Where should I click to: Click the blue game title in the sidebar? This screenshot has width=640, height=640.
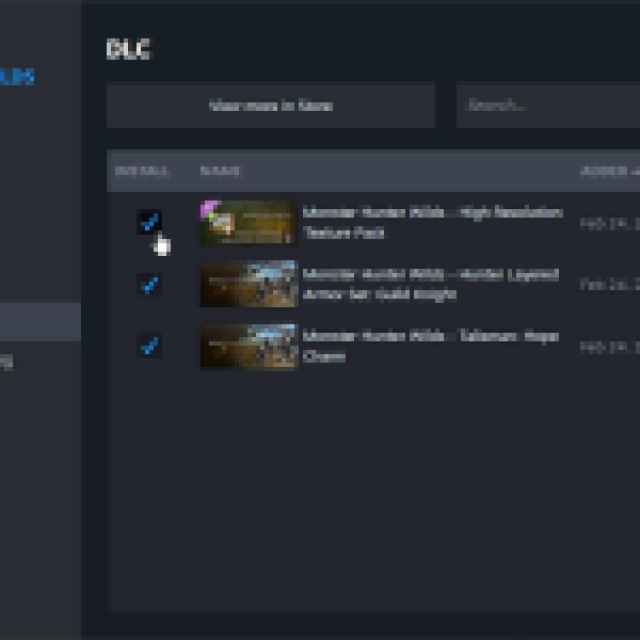point(20,77)
